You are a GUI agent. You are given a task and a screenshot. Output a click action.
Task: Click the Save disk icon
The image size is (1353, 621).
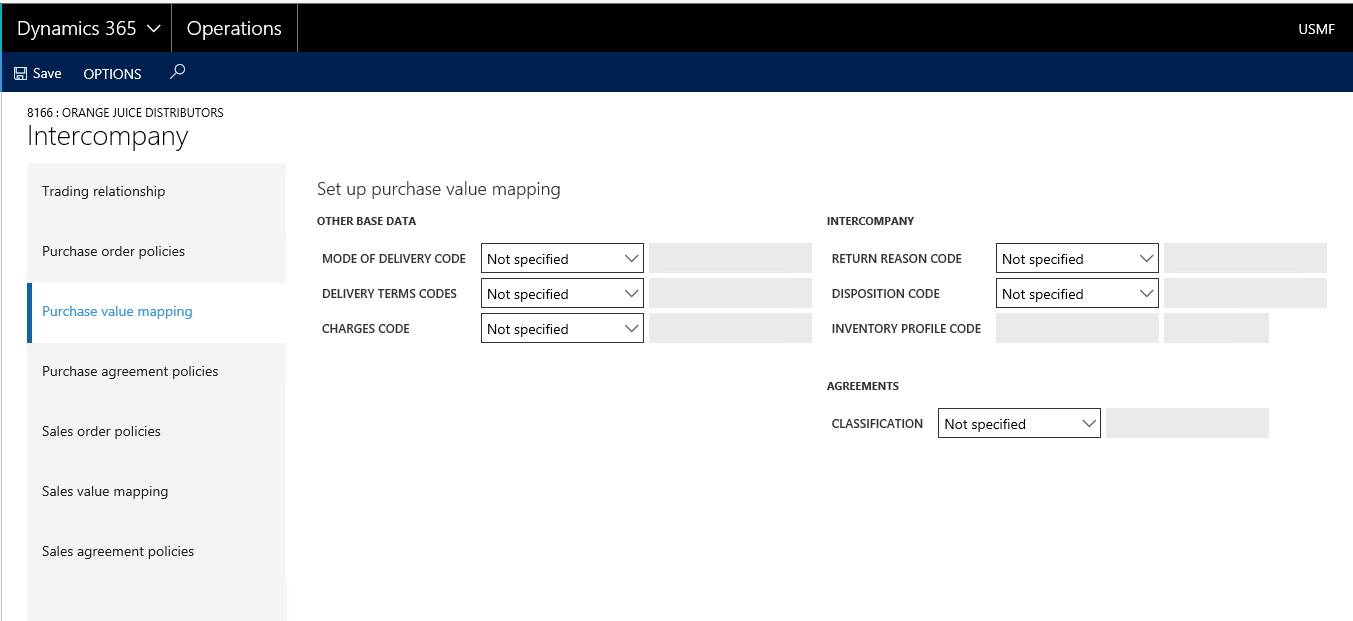point(20,74)
